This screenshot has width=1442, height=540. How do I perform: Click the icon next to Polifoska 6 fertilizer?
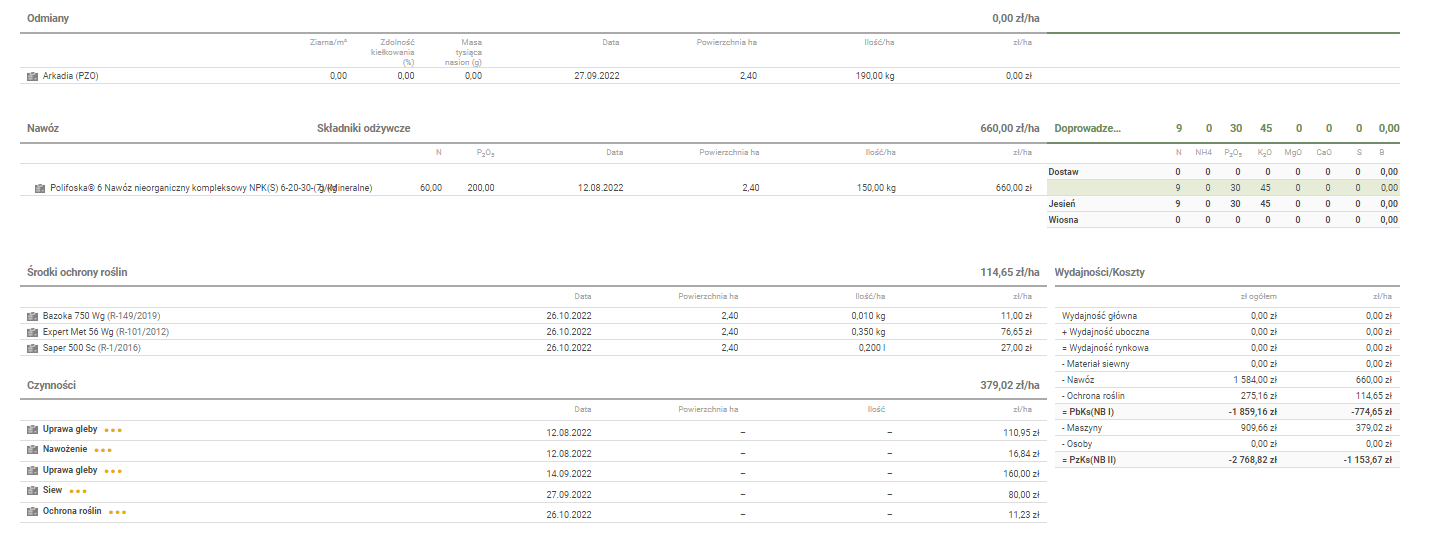[x=40, y=188]
